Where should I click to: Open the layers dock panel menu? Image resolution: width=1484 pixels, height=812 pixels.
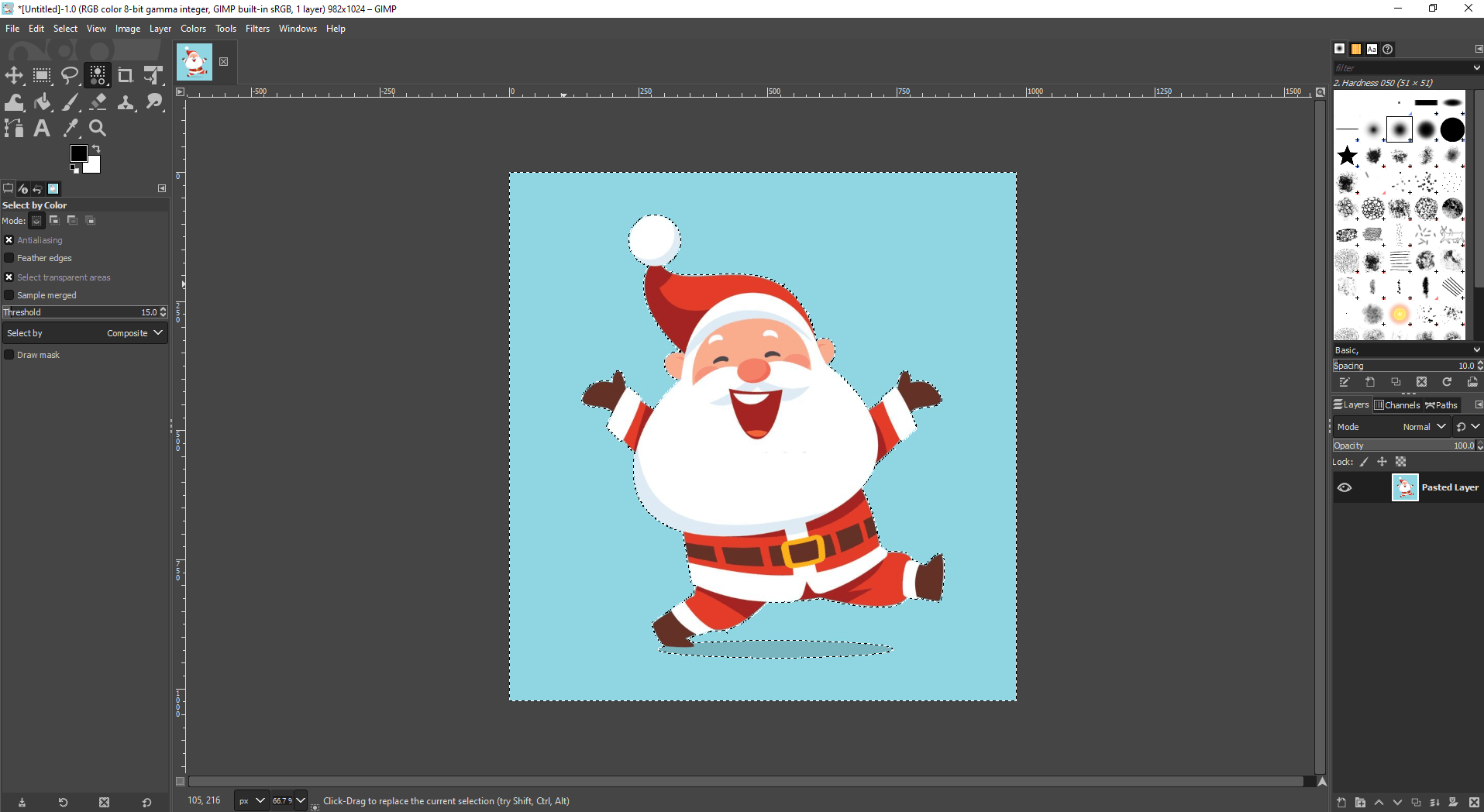1478,404
